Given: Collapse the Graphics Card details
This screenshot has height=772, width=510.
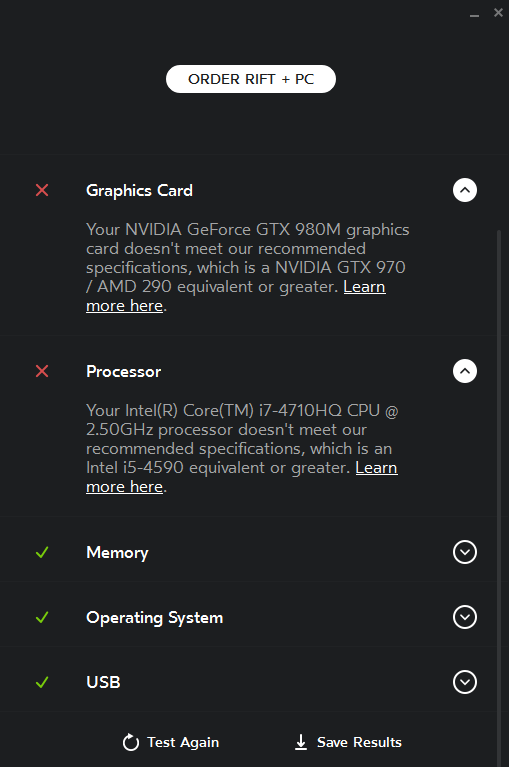Looking at the screenshot, I should coord(465,190).
